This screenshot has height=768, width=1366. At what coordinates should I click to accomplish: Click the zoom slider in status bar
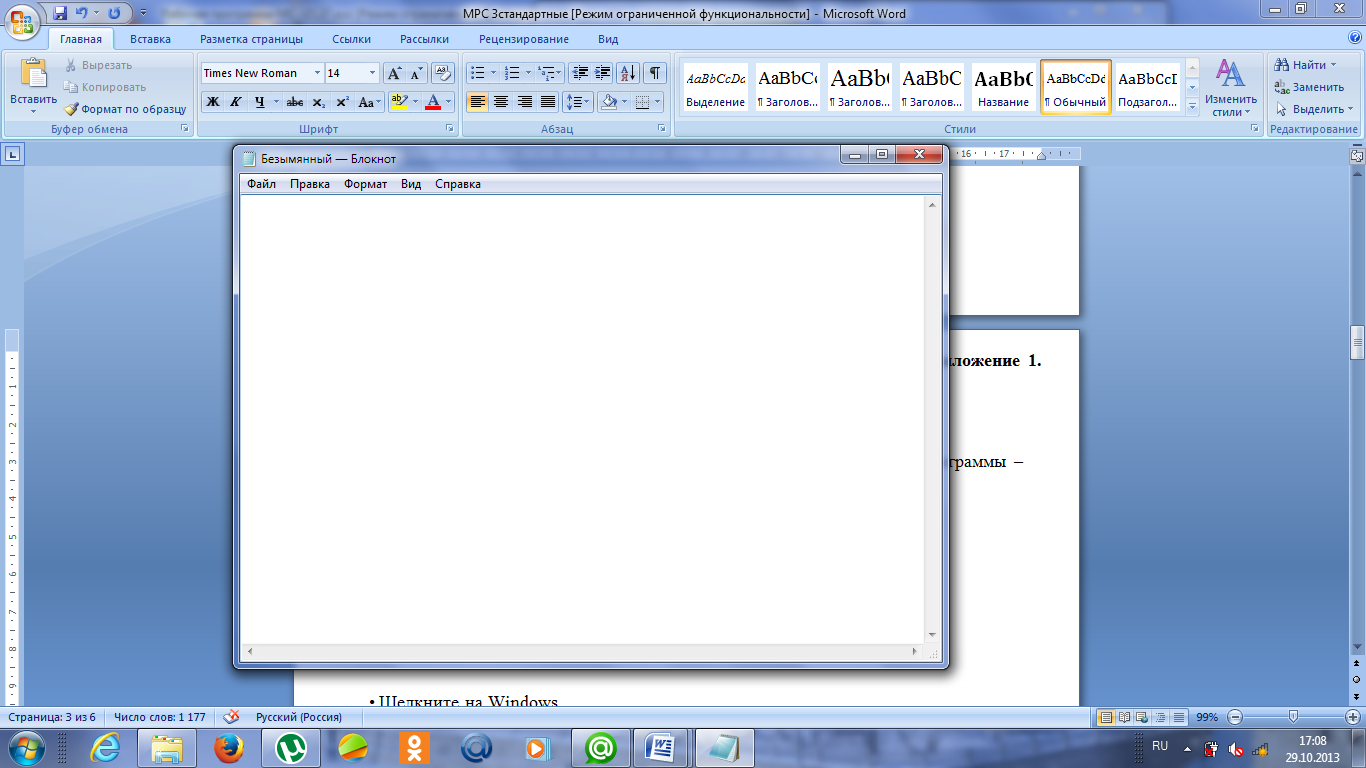(1294, 717)
